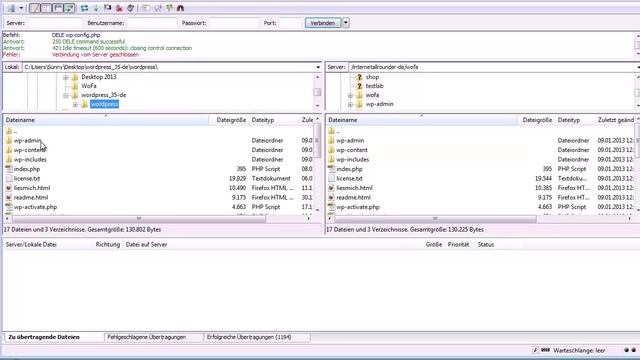Reconnect to the last server
Viewport: 640px width, 360px height.
pyautogui.click(x=130, y=8)
